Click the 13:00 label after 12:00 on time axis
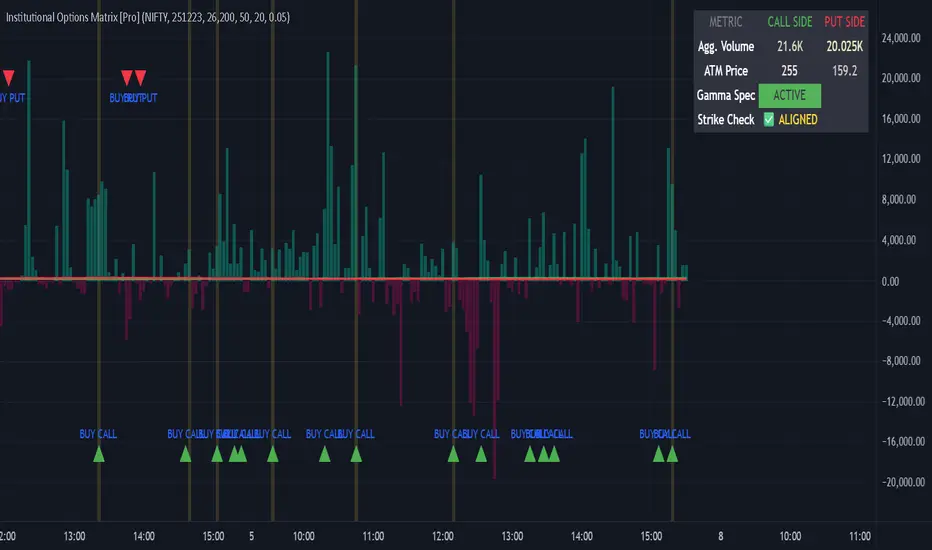This screenshot has height=550, width=932. [512, 536]
